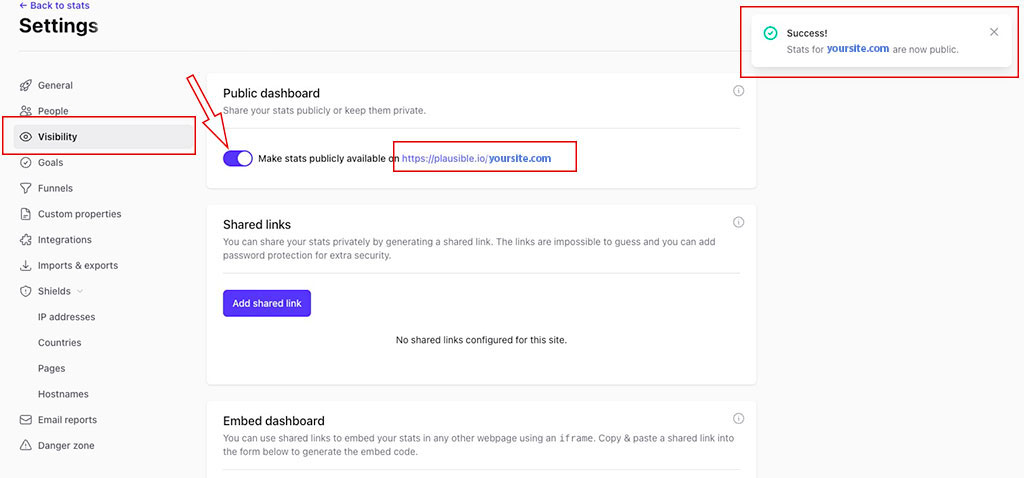Image resolution: width=1024 pixels, height=478 pixels.
Task: Open the plausible.io/yoursite.com public link
Action: 476,158
